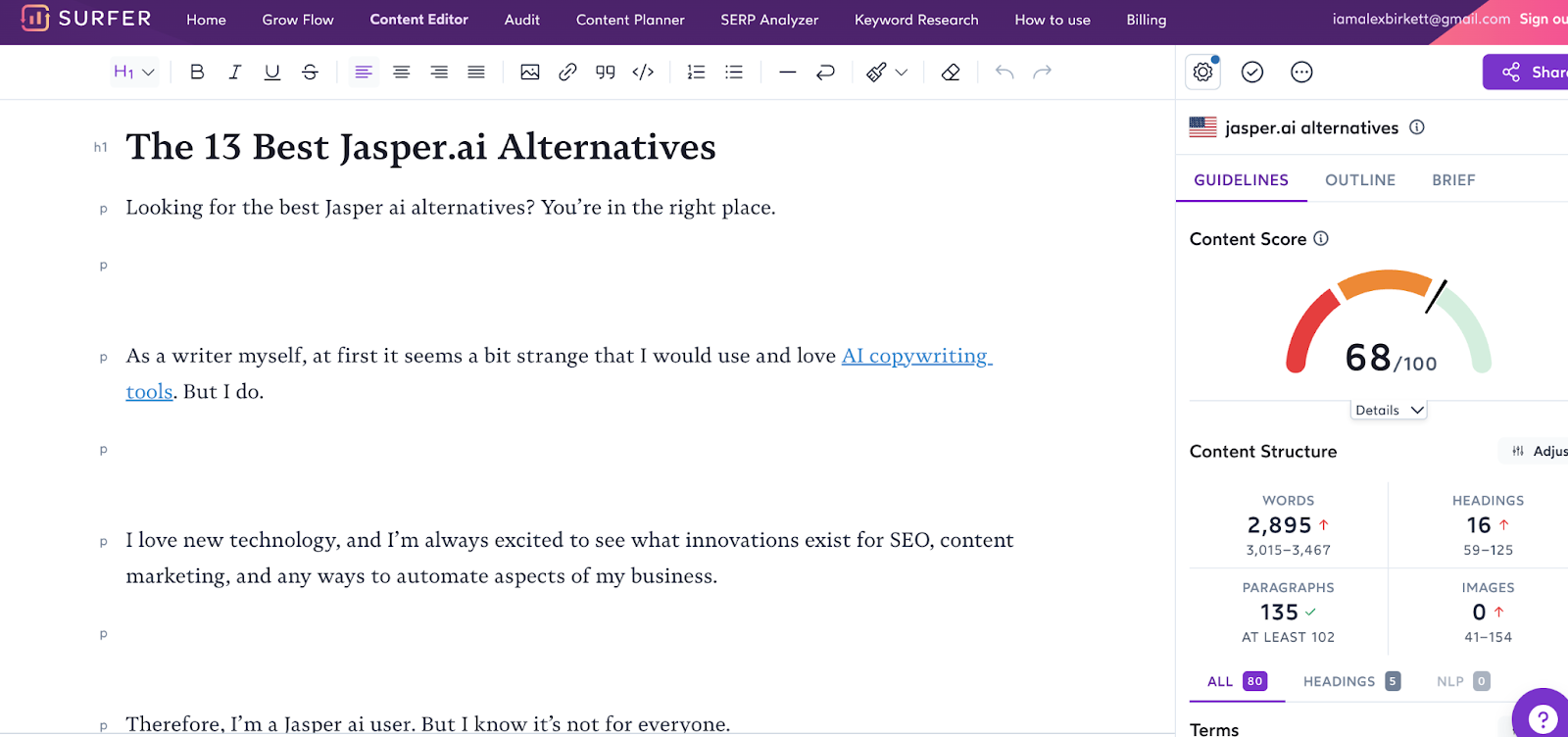Align text right
The height and width of the screenshot is (737, 1568).
439,72
